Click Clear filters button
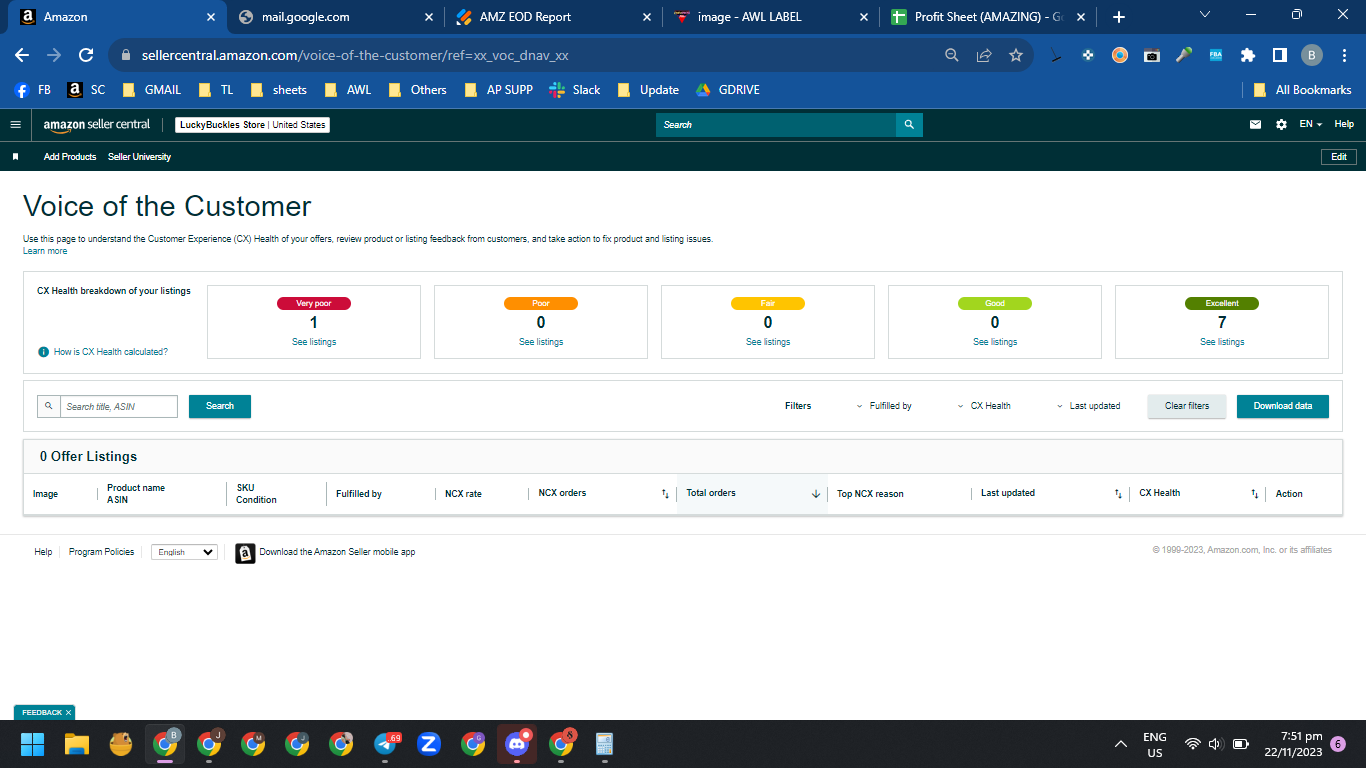 click(x=1187, y=406)
